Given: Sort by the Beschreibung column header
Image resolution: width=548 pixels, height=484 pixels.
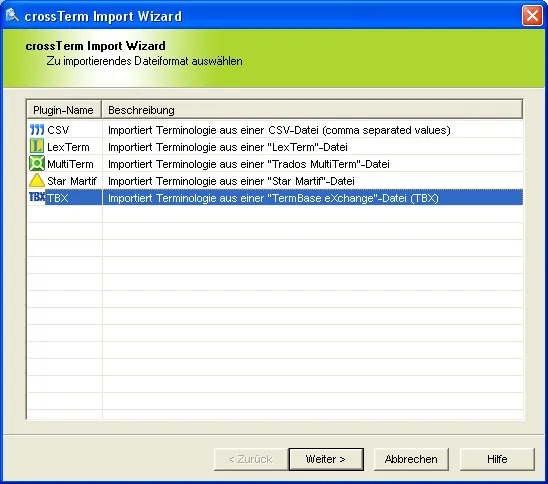Looking at the screenshot, I should (x=312, y=110).
